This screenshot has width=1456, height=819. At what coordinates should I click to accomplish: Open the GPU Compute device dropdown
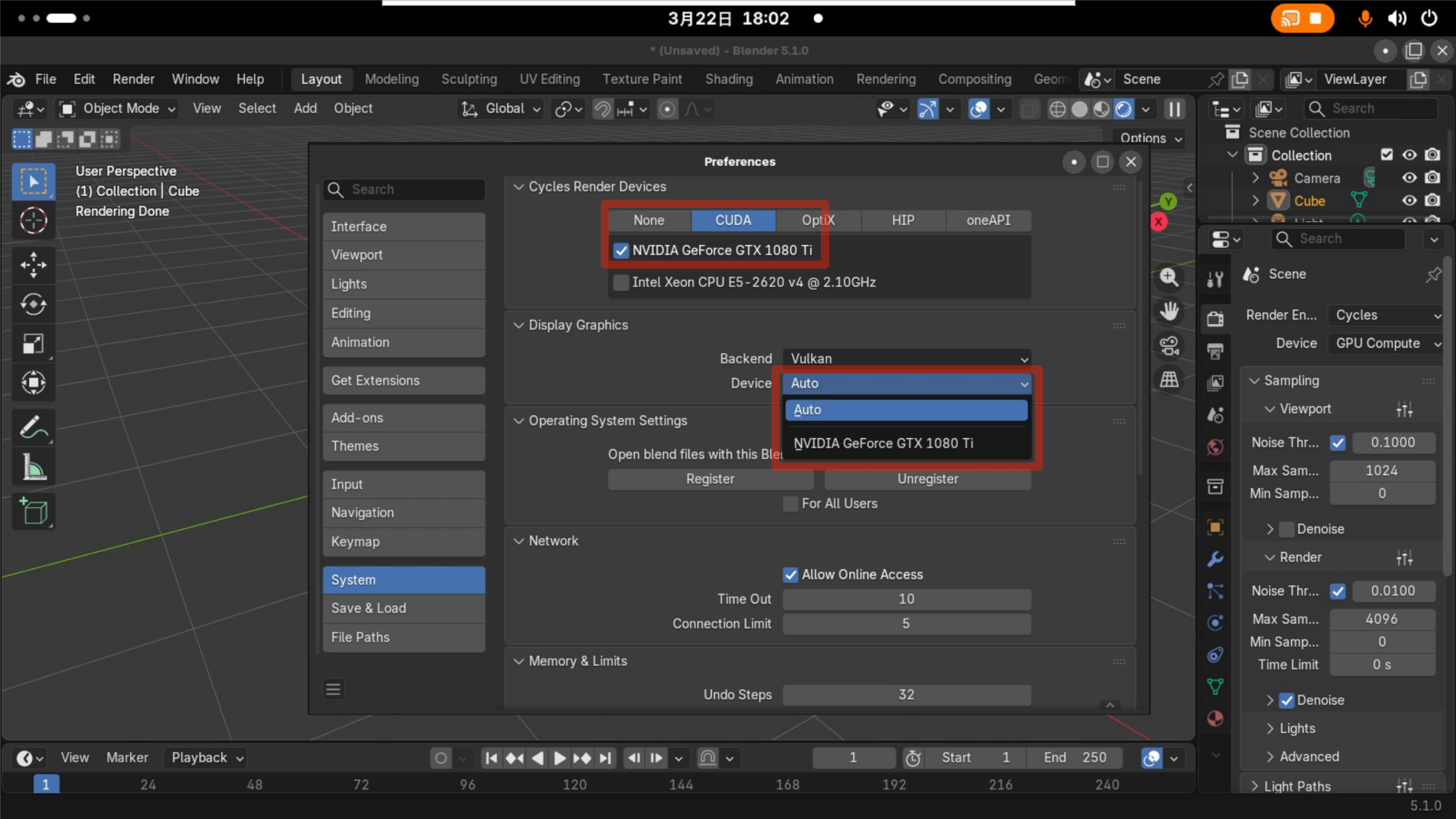[1385, 344]
